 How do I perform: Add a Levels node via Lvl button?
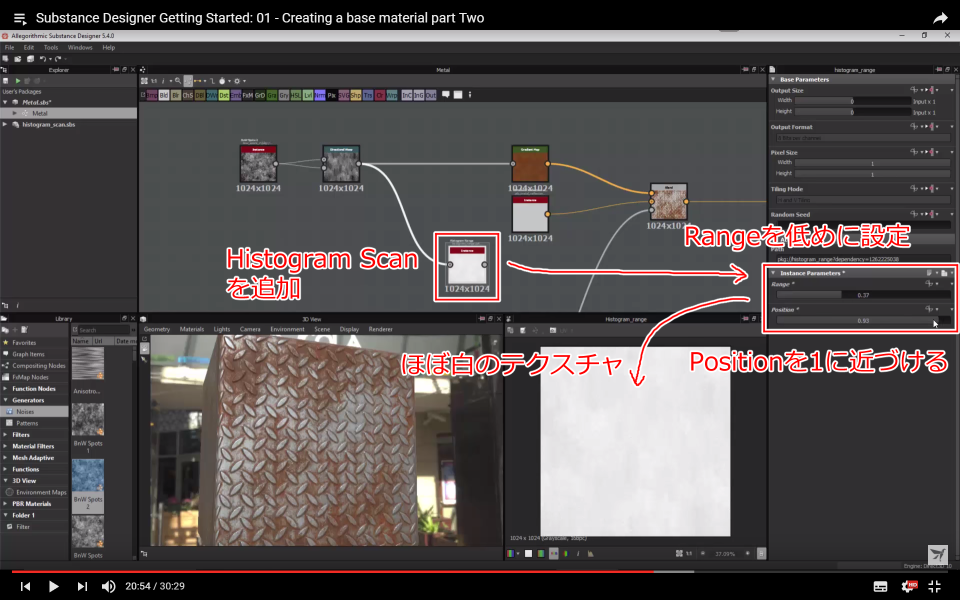tap(308, 96)
